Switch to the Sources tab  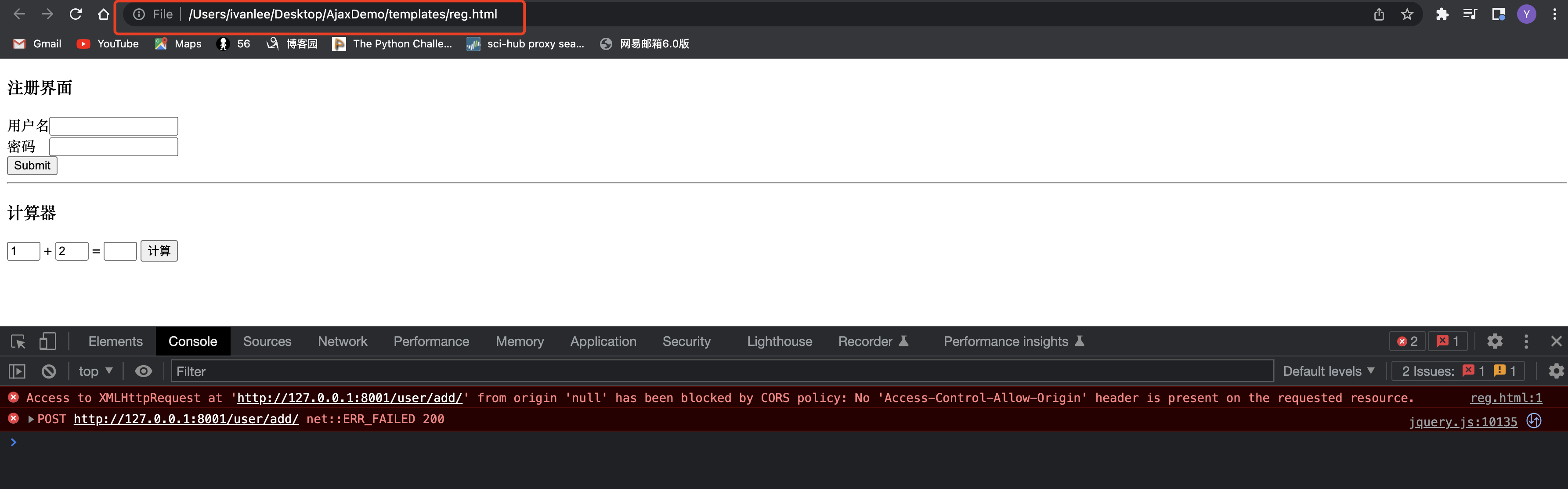point(267,341)
